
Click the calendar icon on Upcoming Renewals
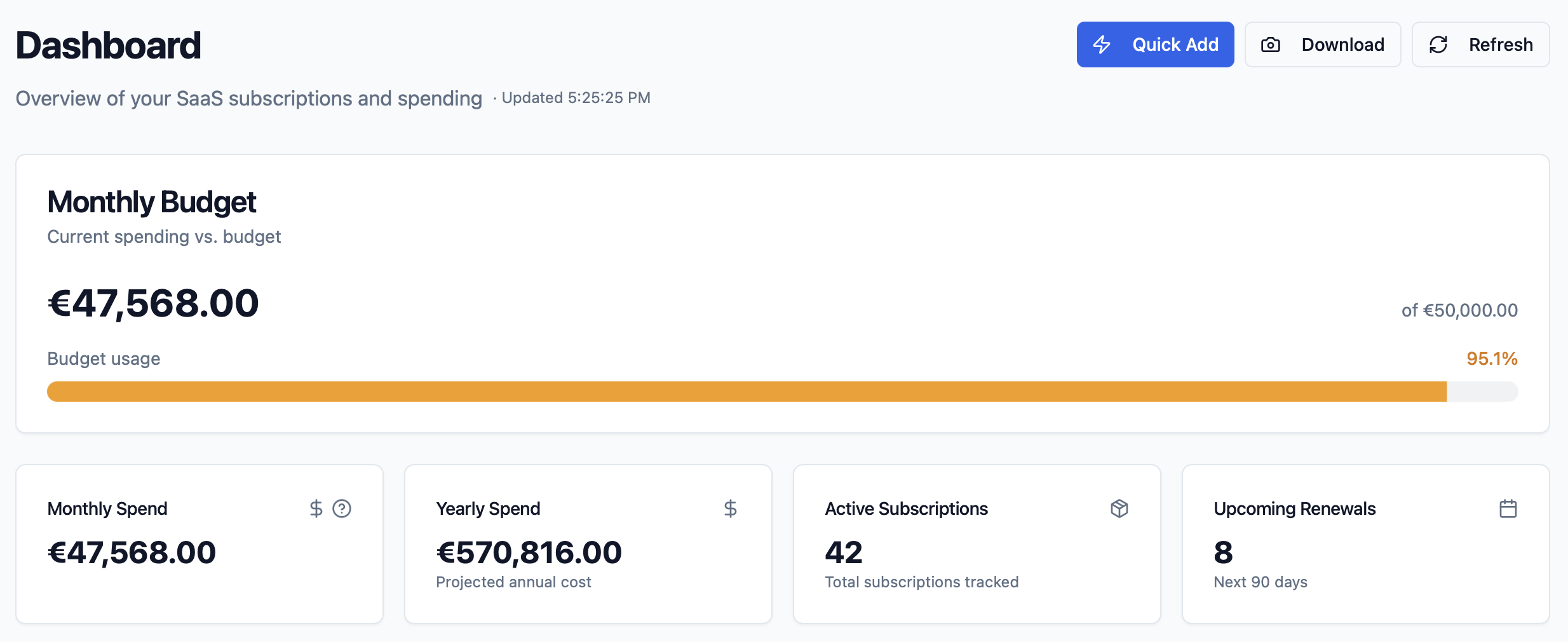1510,508
